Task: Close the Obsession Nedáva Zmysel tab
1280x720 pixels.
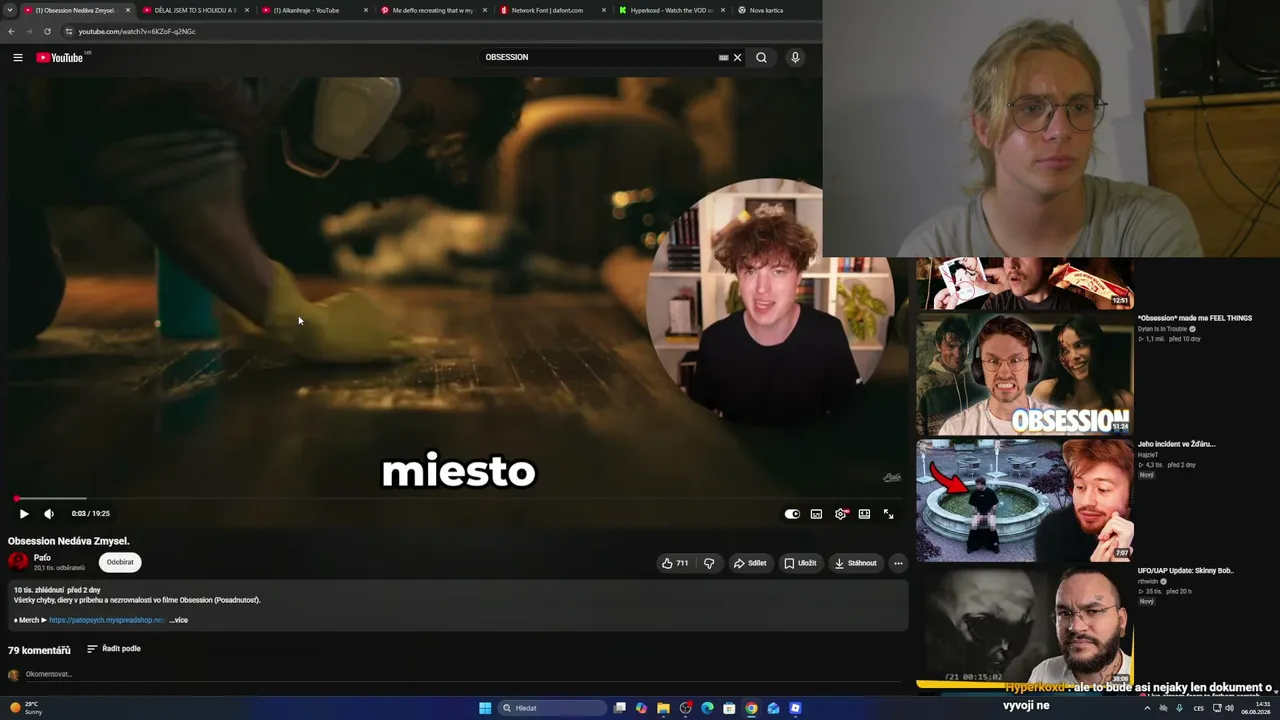Action: click(128, 10)
